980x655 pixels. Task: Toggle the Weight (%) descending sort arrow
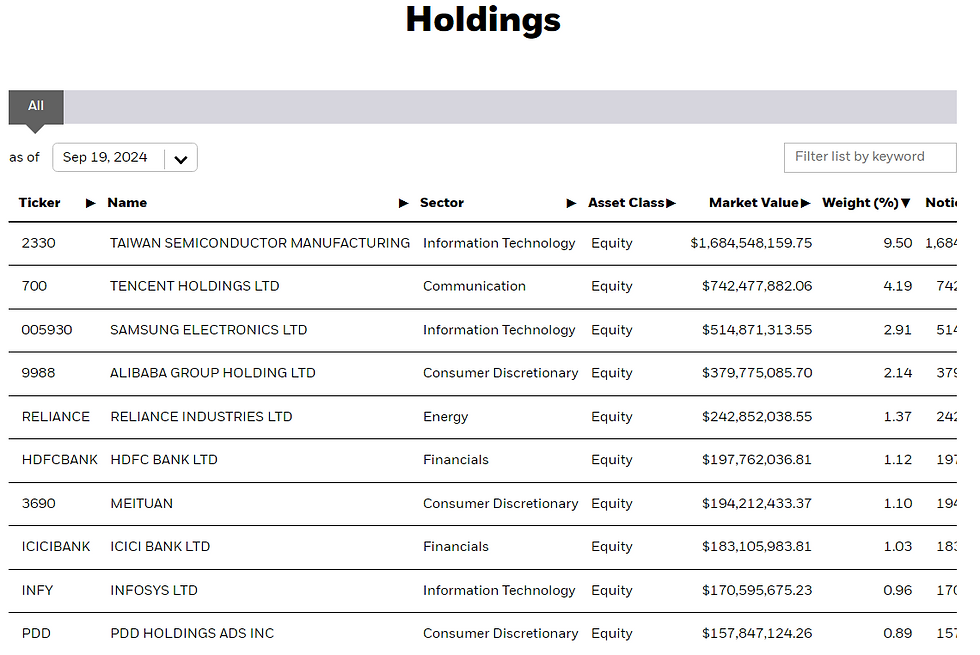pos(906,203)
